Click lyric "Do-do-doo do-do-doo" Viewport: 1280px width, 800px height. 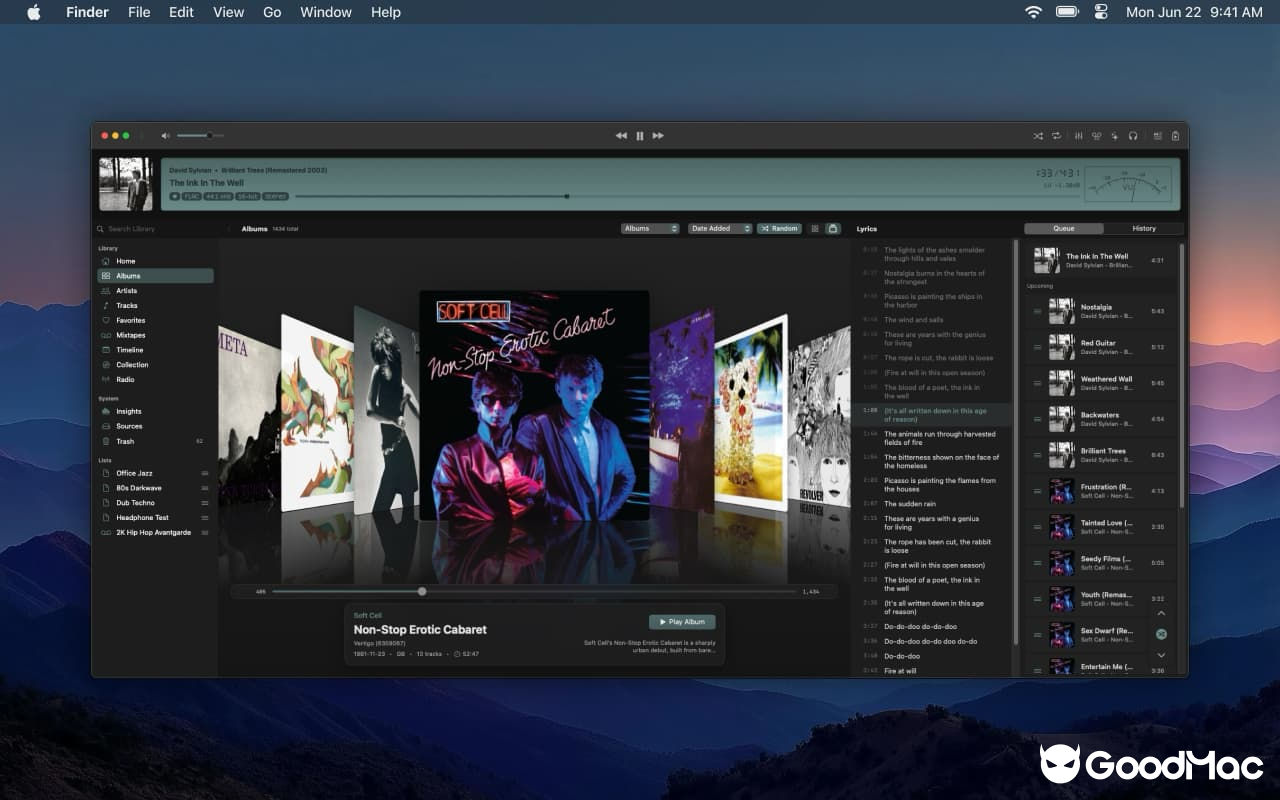(920, 627)
